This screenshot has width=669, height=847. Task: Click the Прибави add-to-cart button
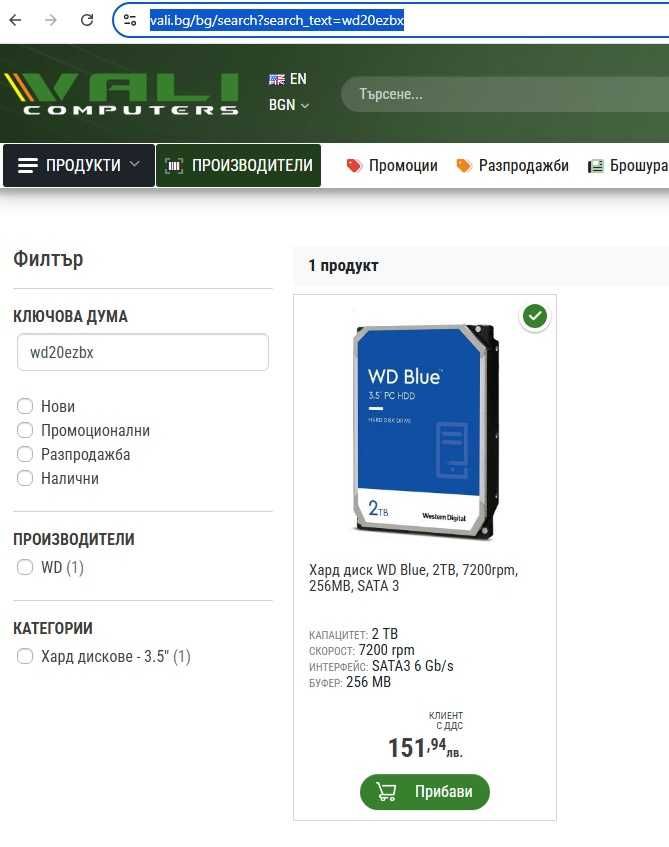pos(425,792)
